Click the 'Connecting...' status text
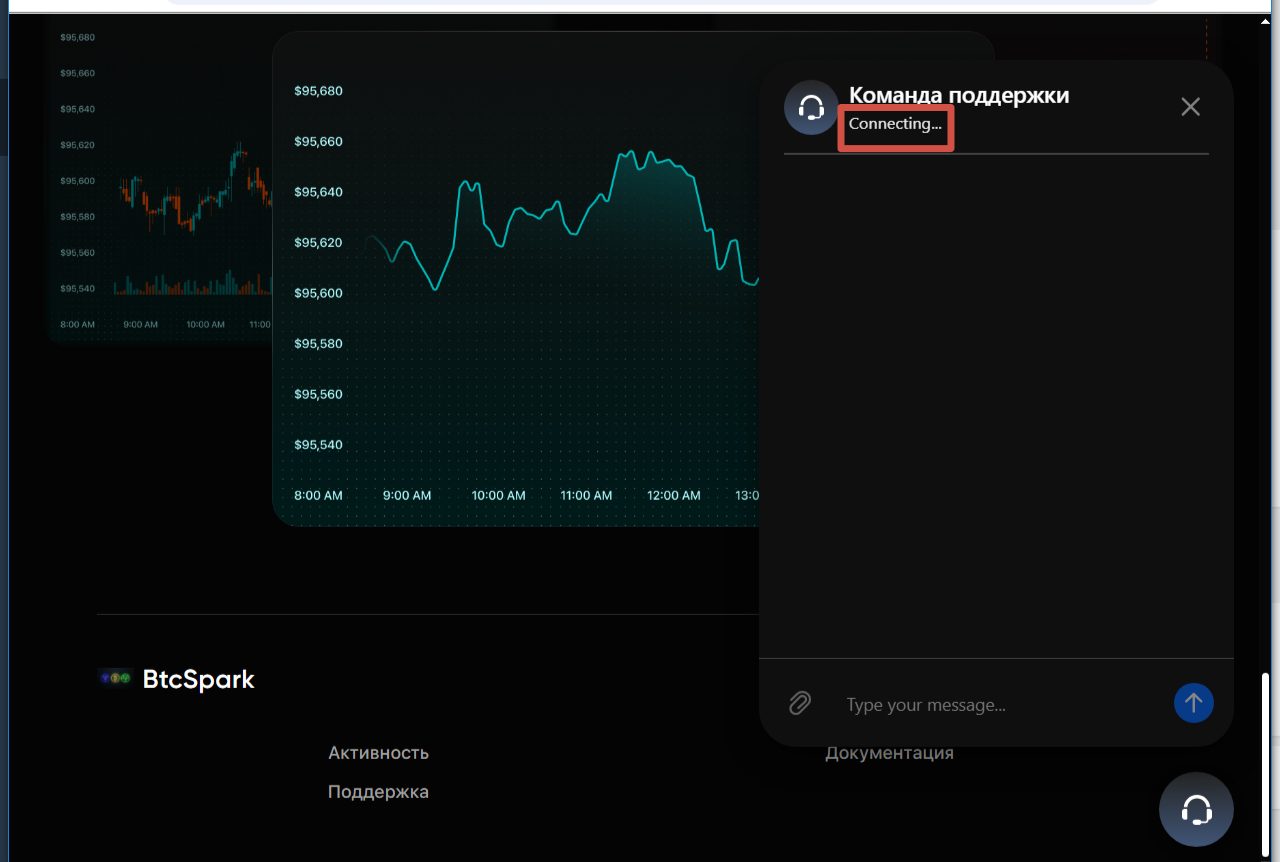Viewport: 1280px width, 862px height. coord(895,125)
